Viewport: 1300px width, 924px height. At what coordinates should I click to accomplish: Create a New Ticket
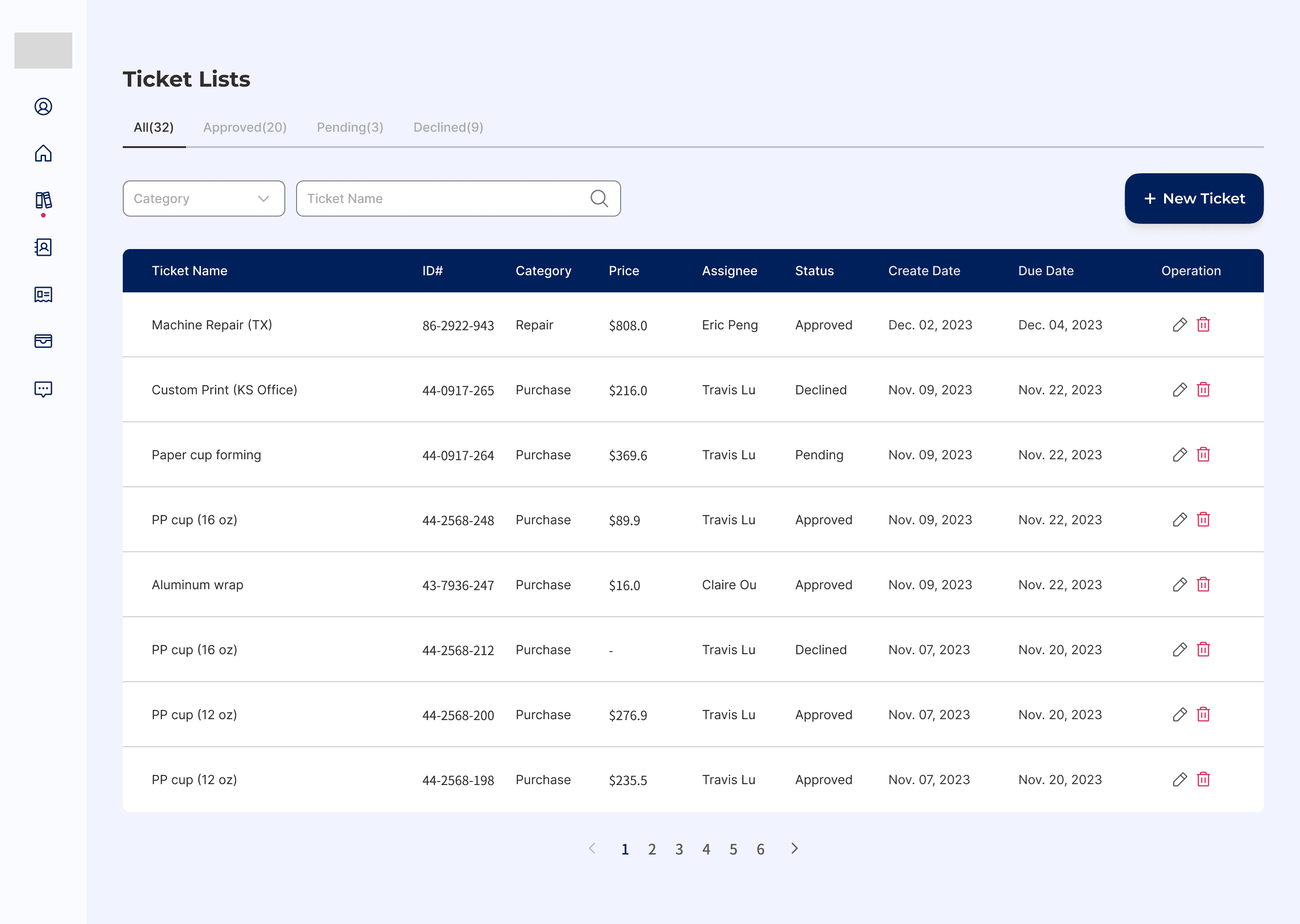click(x=1194, y=199)
